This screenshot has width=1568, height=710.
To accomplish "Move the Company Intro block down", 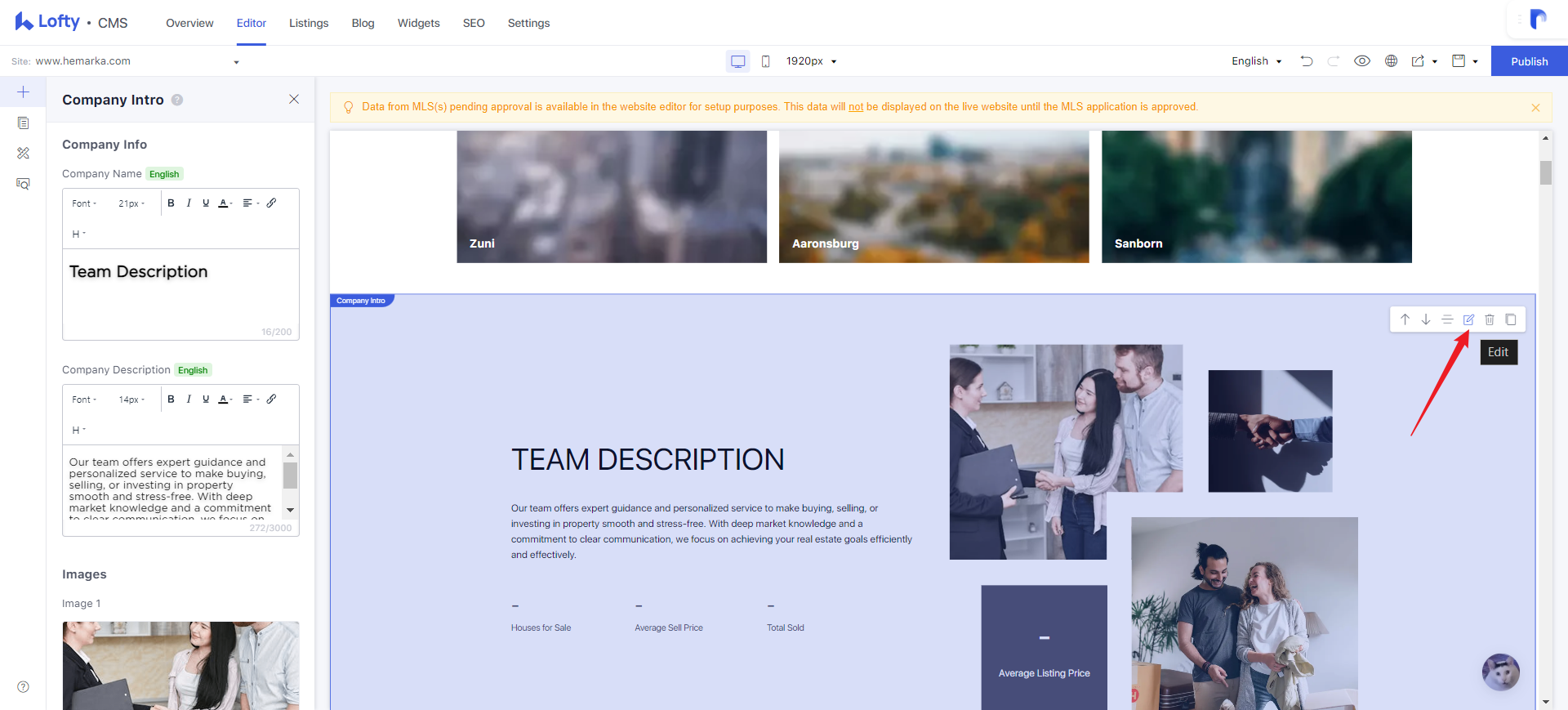I will click(1426, 319).
